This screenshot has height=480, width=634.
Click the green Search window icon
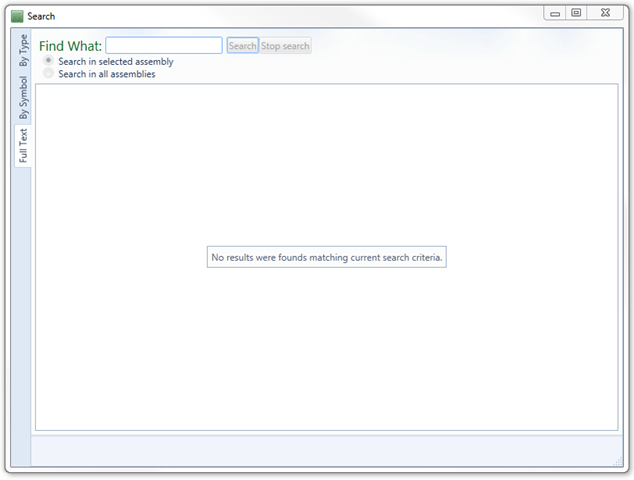(17, 17)
